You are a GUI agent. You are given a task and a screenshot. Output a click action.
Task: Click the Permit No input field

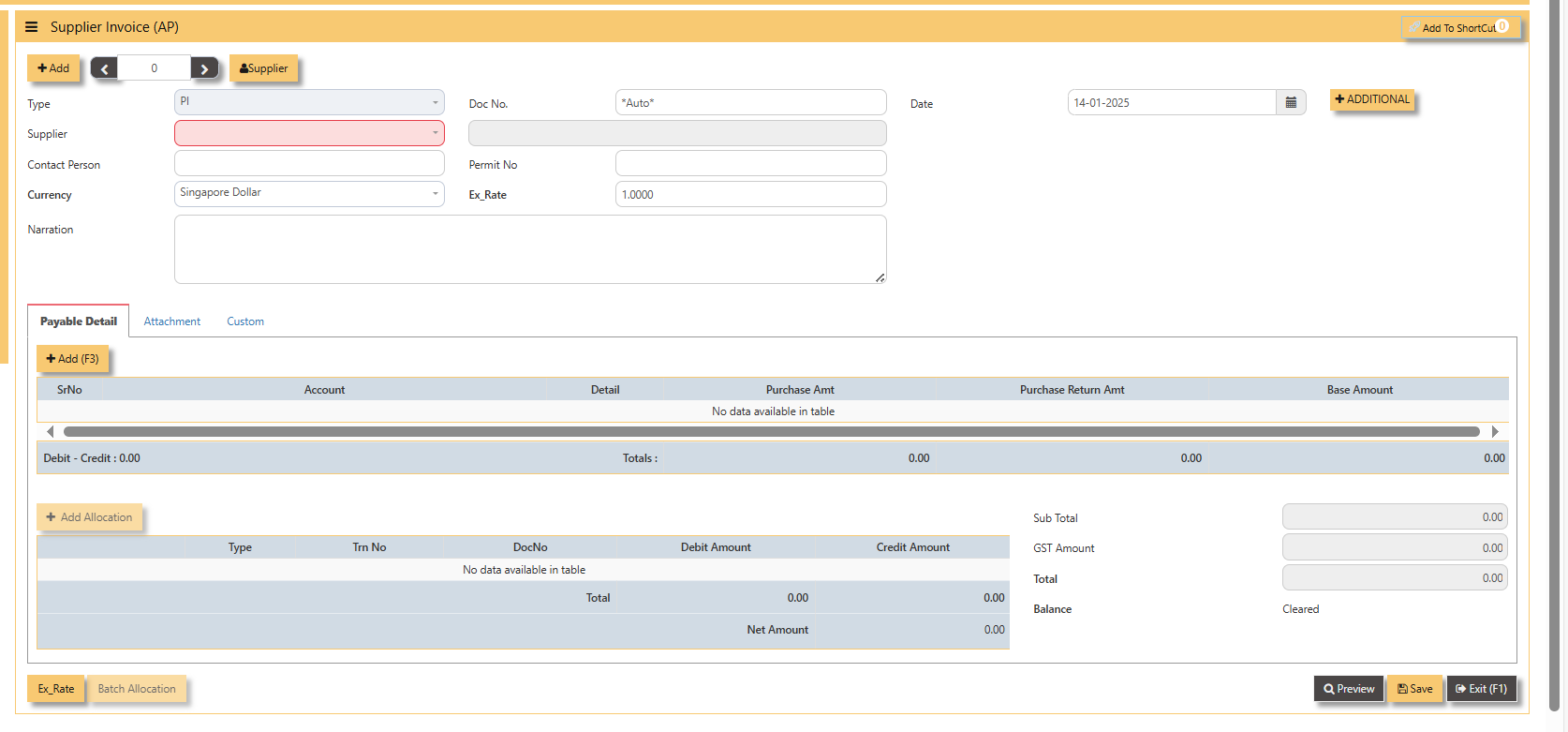750,164
